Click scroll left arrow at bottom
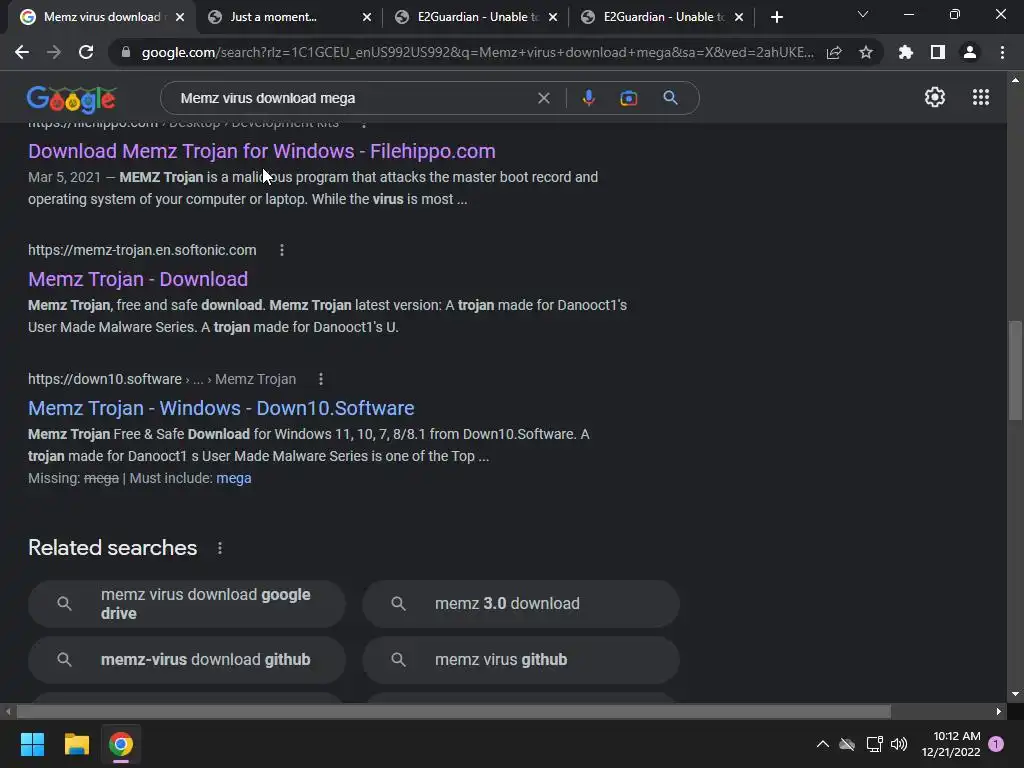Screen dimensions: 1024x768 click(8, 711)
